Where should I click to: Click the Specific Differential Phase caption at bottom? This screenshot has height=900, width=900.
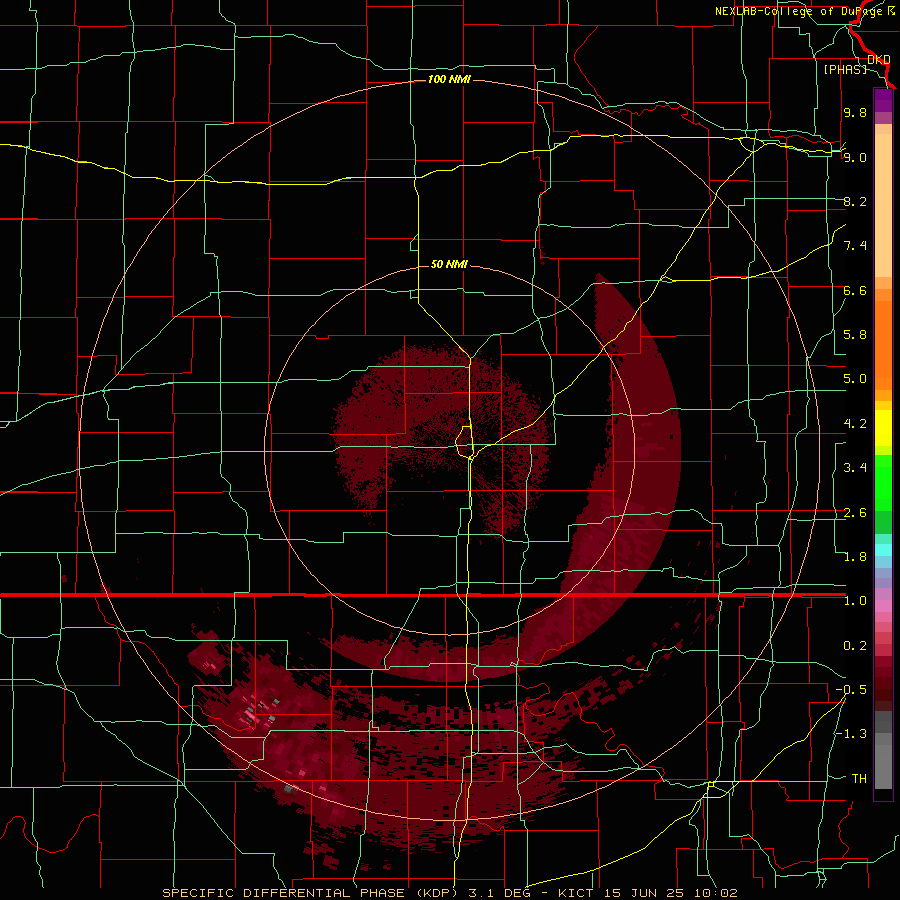point(449,893)
